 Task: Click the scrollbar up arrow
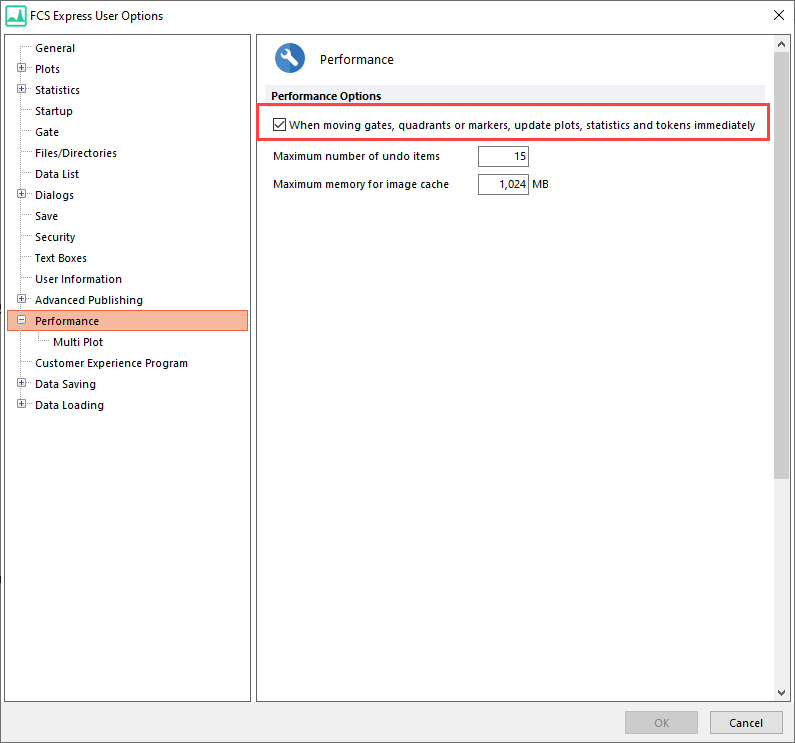click(781, 44)
